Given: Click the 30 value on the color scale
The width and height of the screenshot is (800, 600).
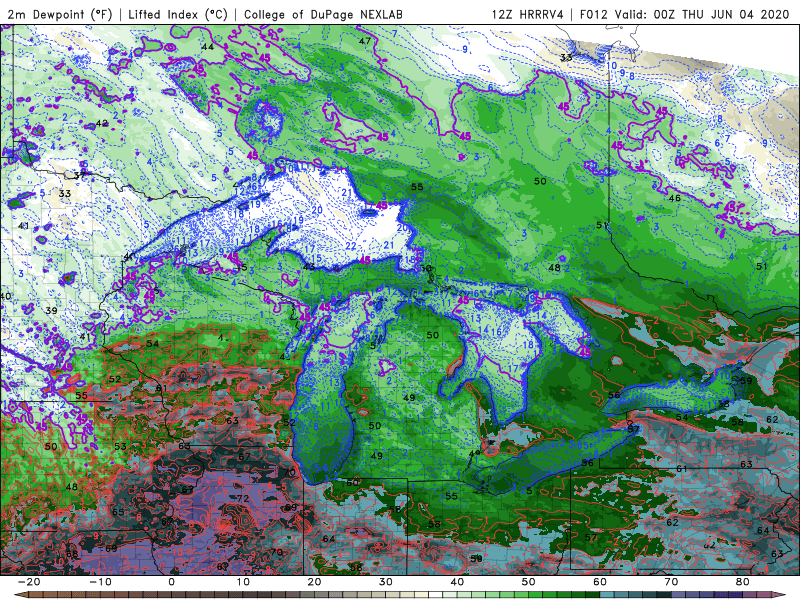Looking at the screenshot, I should click(386, 582).
